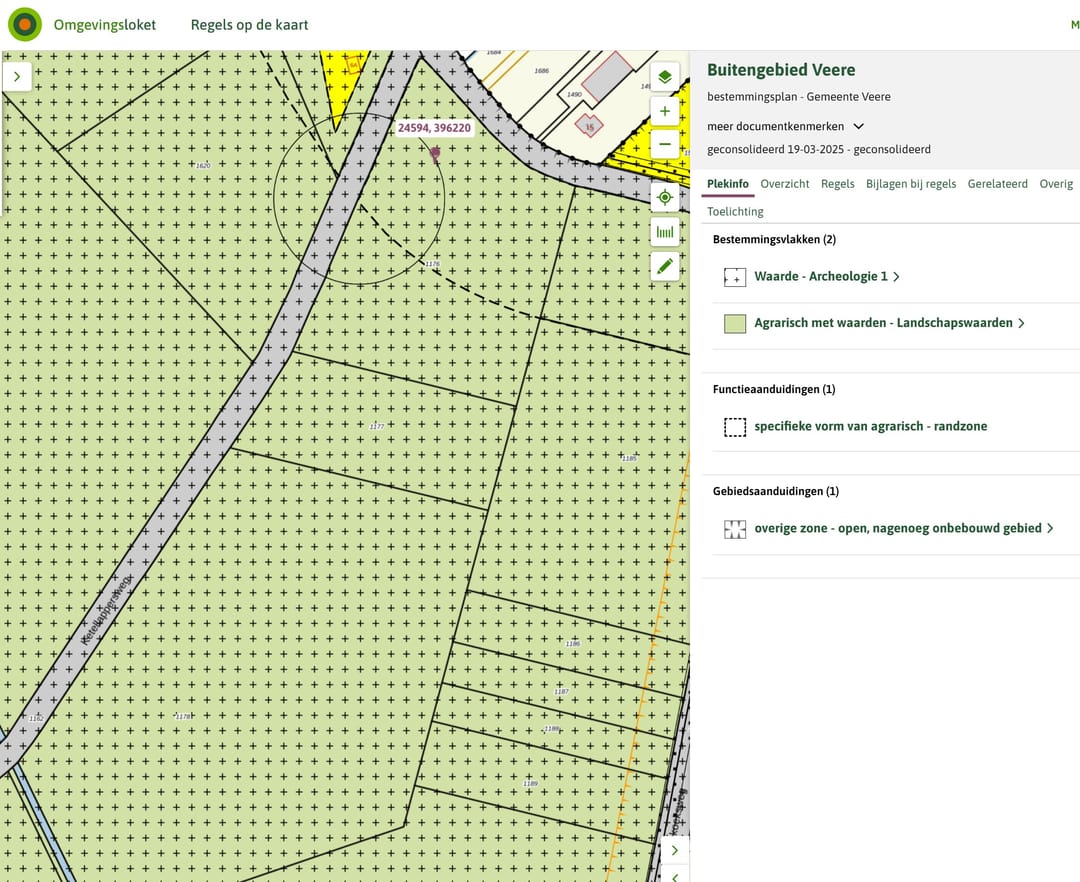Click the map location pin marker
Image resolution: width=1080 pixels, height=882 pixels.
click(x=435, y=152)
